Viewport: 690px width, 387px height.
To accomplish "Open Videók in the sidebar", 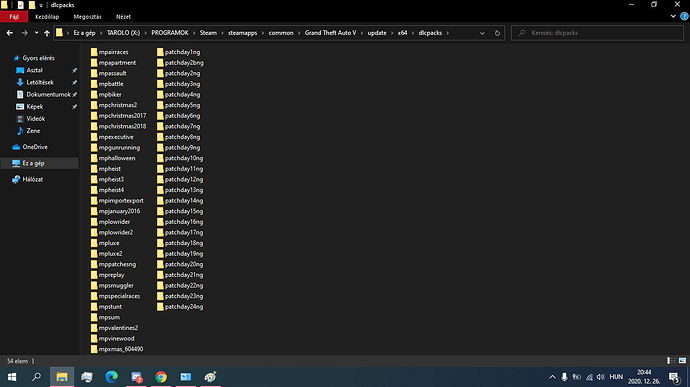I will point(36,119).
